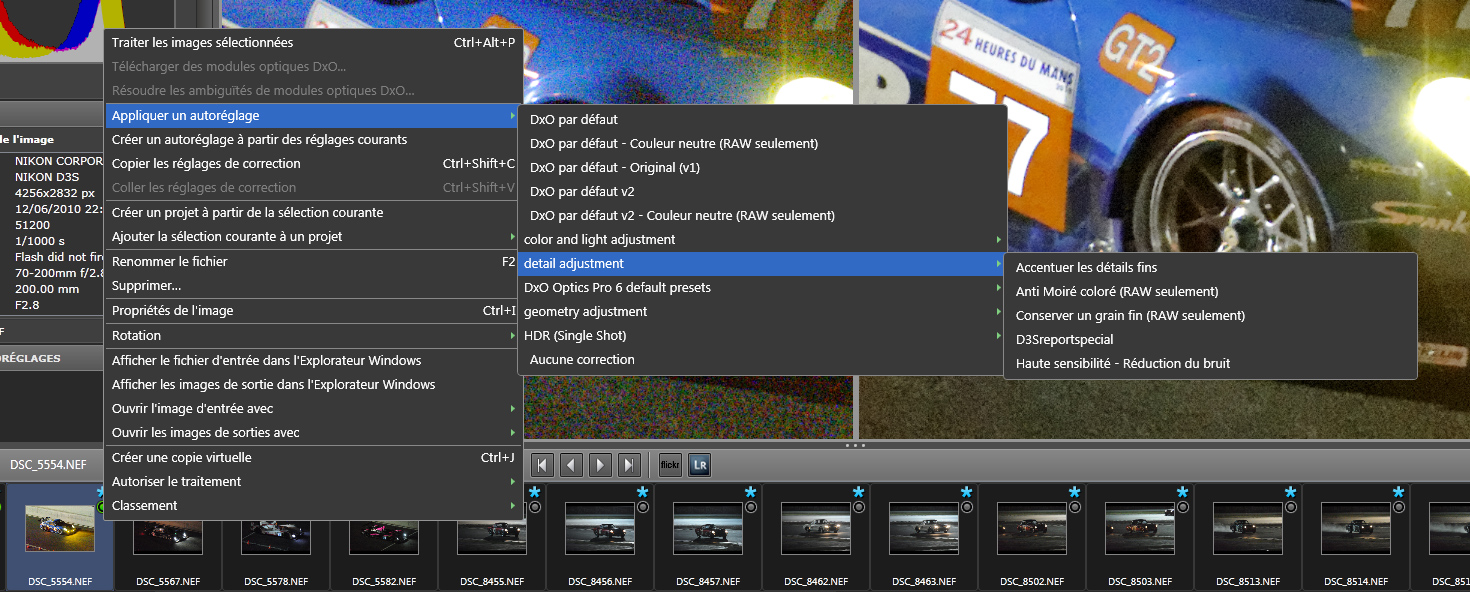Click the blue star on DSC_8503.NEF thumbnail
This screenshot has width=1470, height=592.
(x=1182, y=493)
